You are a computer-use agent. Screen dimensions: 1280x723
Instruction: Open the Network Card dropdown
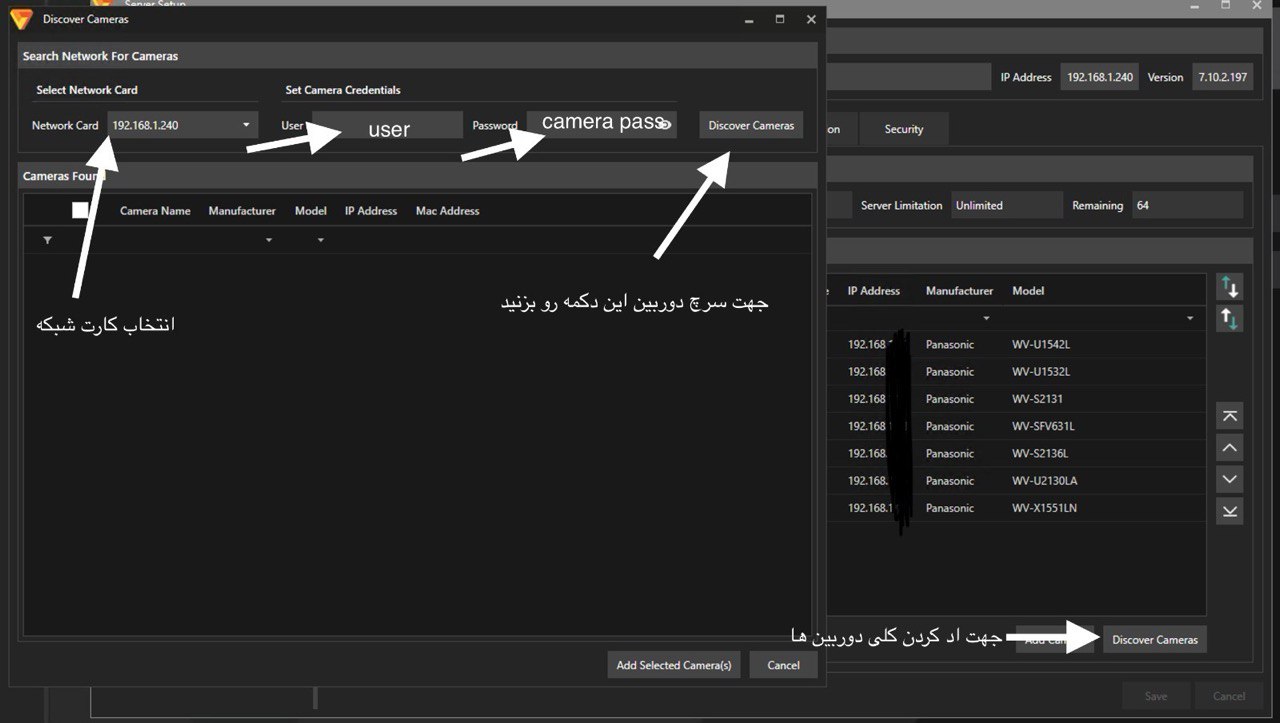pos(246,126)
